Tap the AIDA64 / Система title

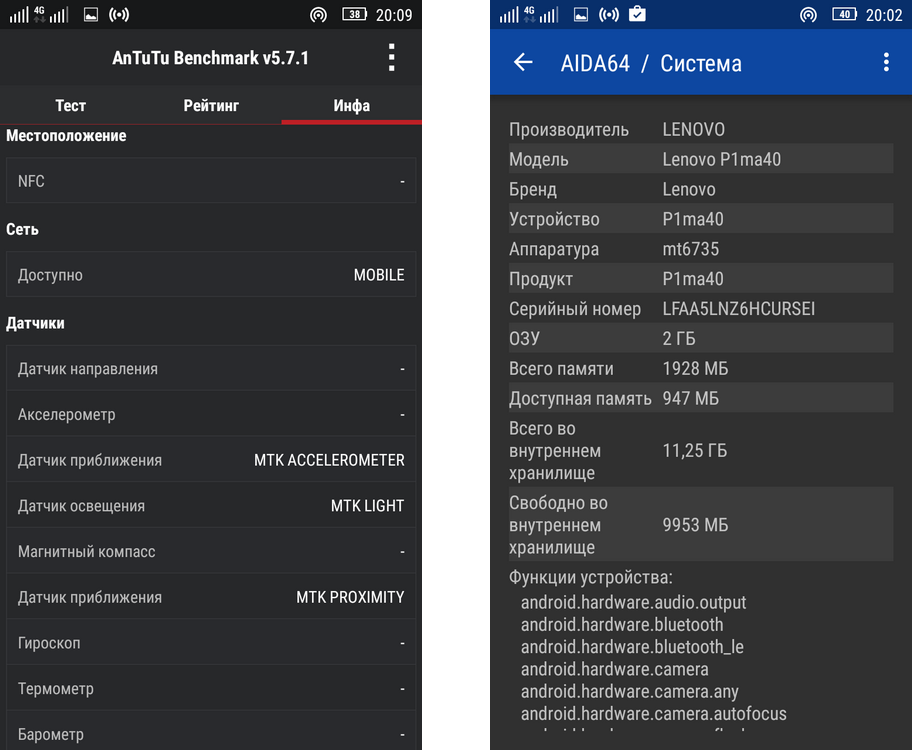651,63
